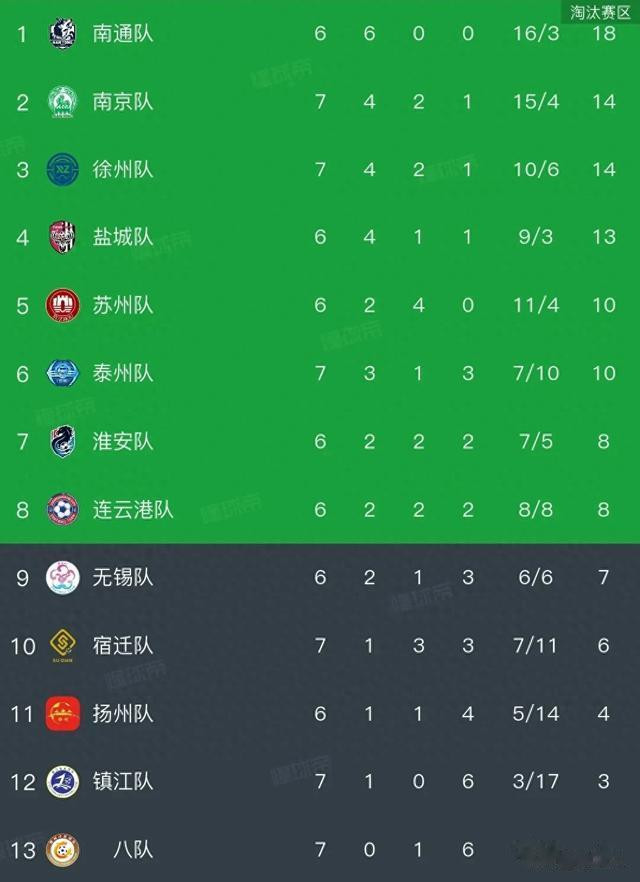This screenshot has height=882, width=640.
Task: Tap the 连云港队 soccer ball logo
Action: tap(62, 510)
